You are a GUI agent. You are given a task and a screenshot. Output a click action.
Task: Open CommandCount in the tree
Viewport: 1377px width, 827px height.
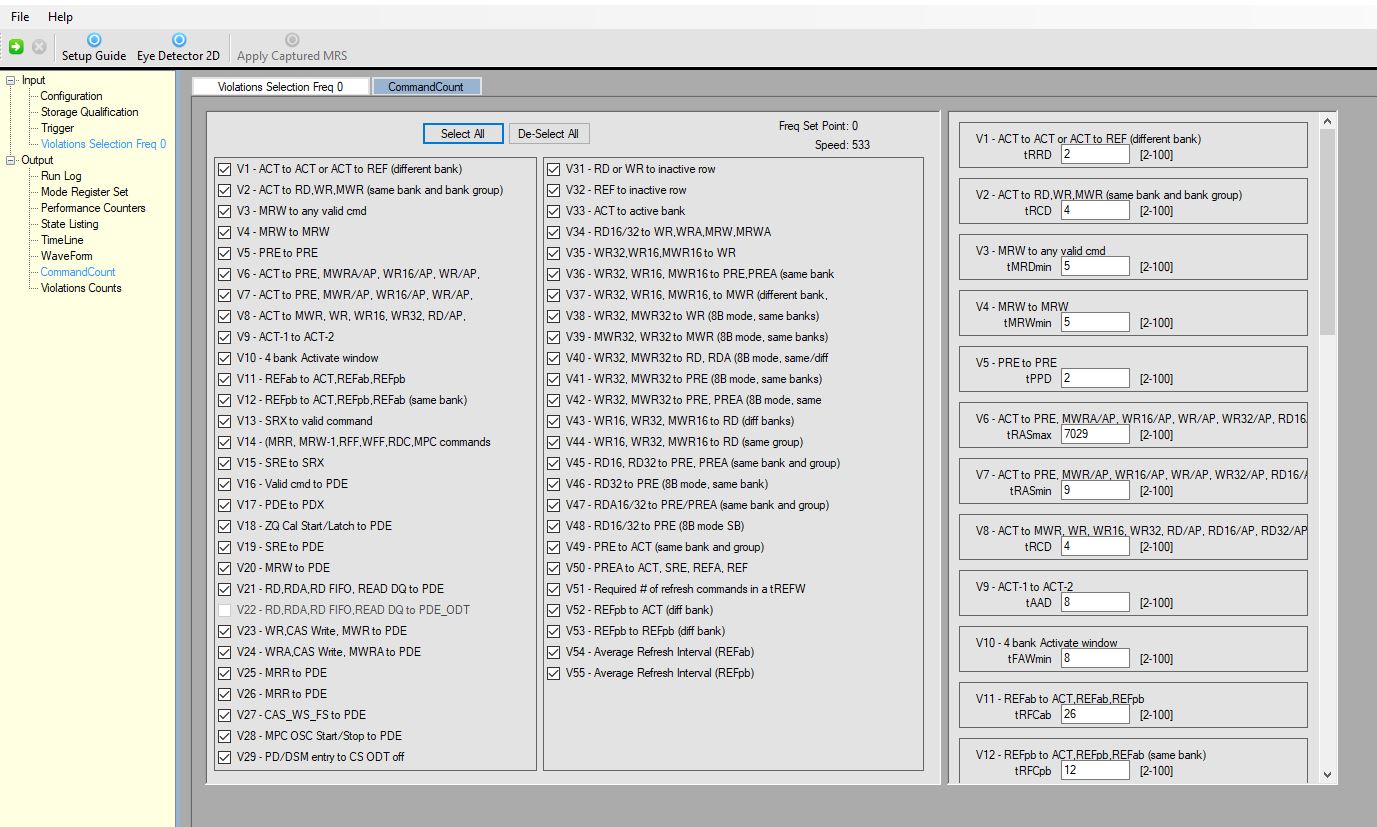(x=78, y=272)
